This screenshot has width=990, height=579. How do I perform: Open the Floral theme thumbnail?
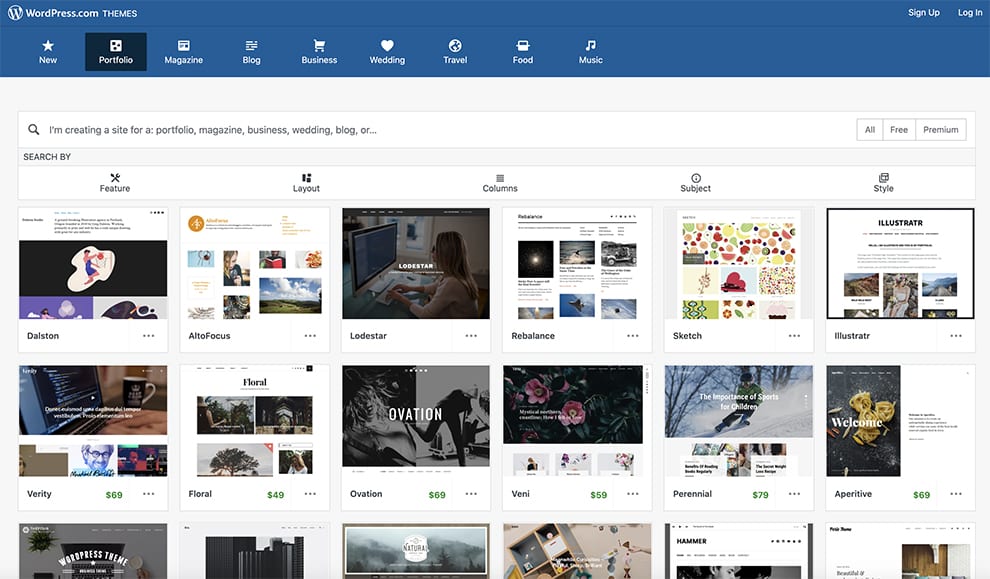pyautogui.click(x=254, y=421)
